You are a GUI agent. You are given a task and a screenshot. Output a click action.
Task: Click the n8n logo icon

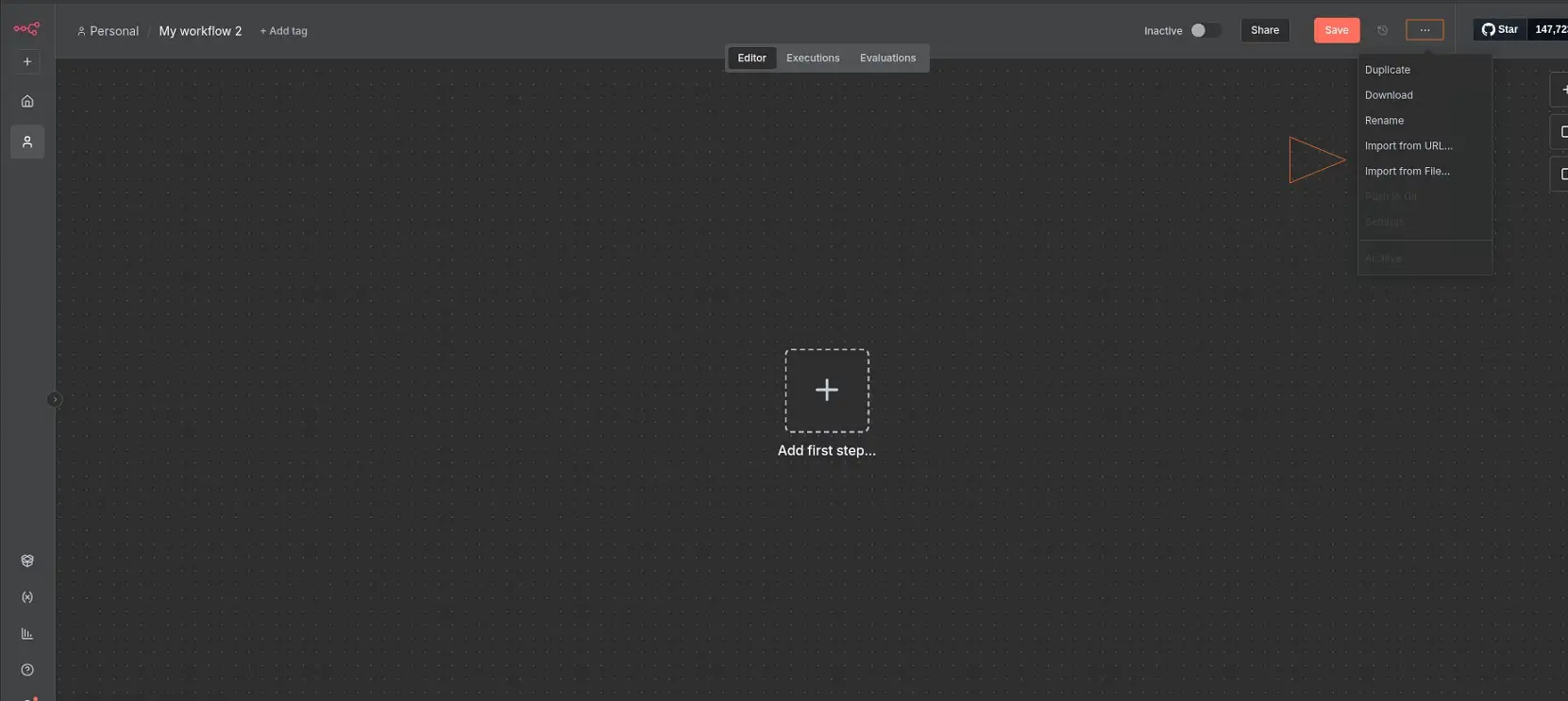coord(26,28)
